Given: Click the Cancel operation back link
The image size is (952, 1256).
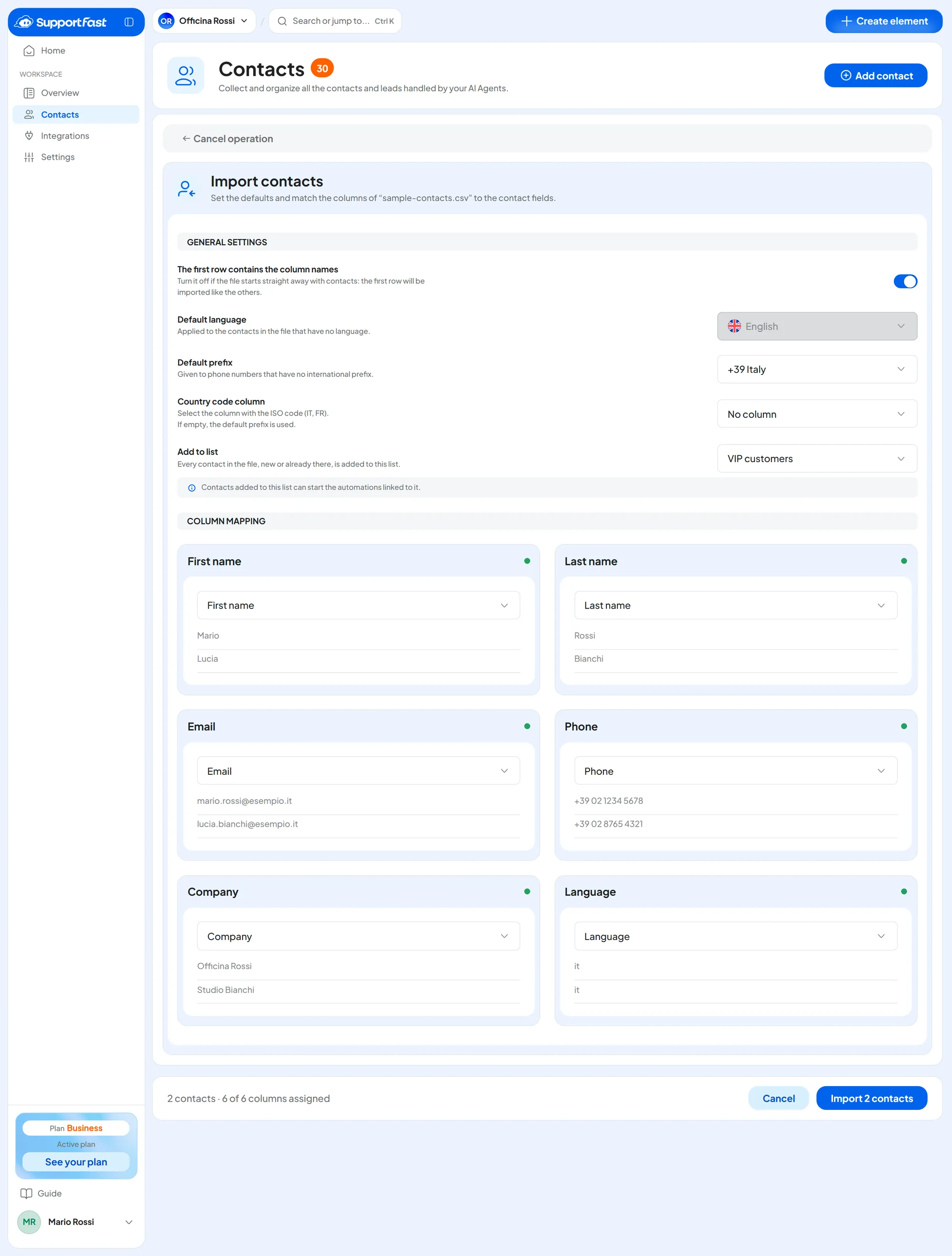Looking at the screenshot, I should (227, 138).
